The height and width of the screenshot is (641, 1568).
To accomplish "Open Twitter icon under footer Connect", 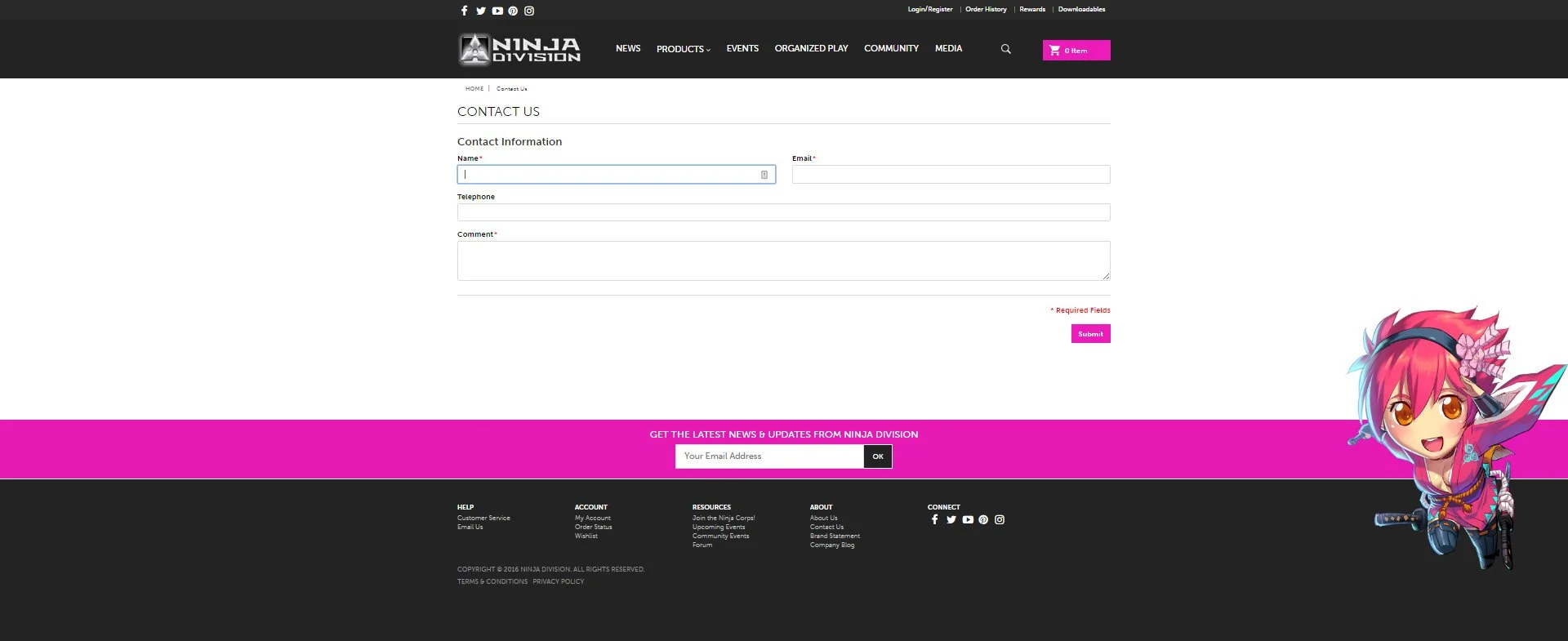I will [951, 519].
